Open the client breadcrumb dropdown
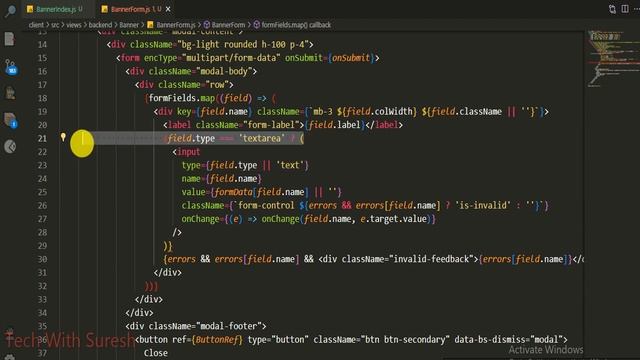This screenshot has width=640, height=360. 36,25
